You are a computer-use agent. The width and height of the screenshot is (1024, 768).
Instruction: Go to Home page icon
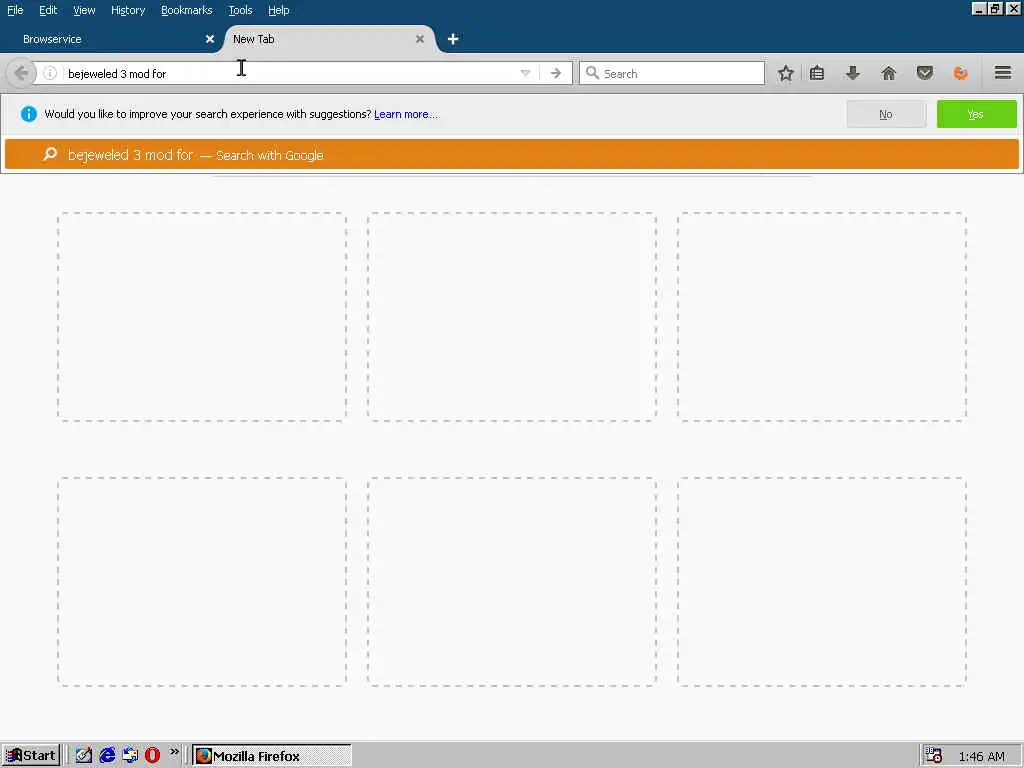click(888, 73)
